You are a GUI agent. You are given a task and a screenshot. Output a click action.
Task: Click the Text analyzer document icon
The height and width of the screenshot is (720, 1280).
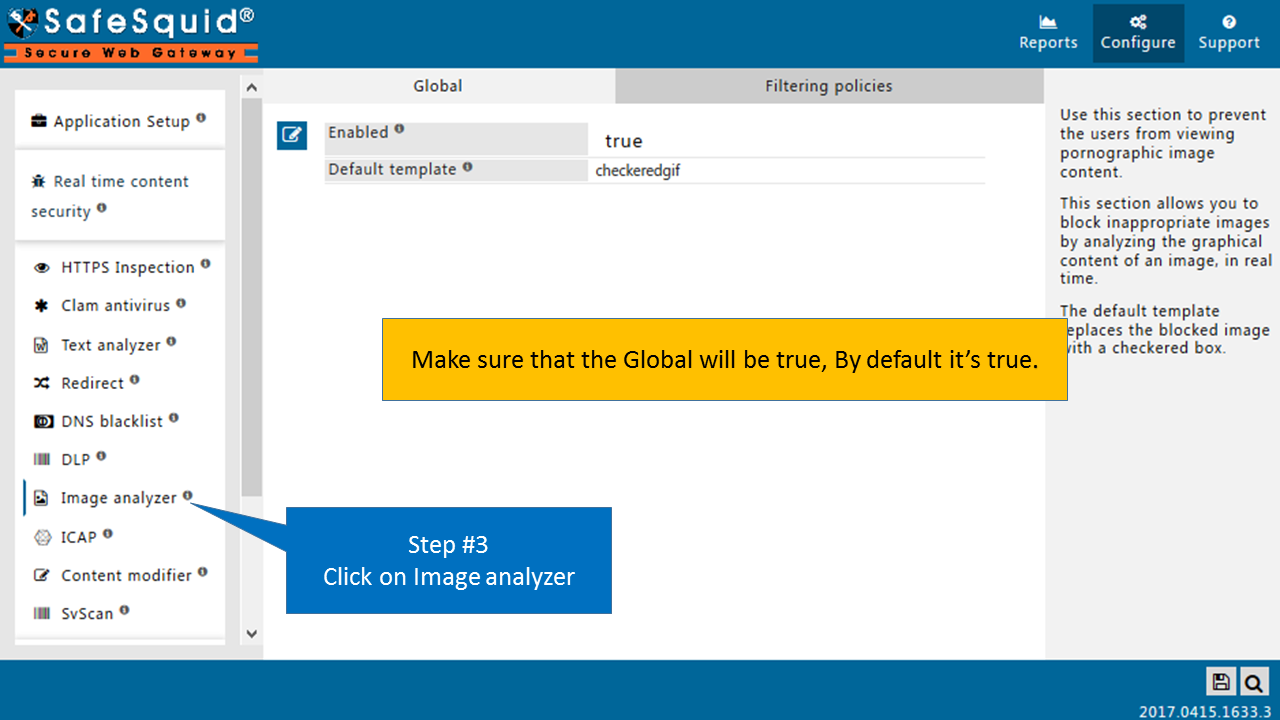click(x=42, y=345)
